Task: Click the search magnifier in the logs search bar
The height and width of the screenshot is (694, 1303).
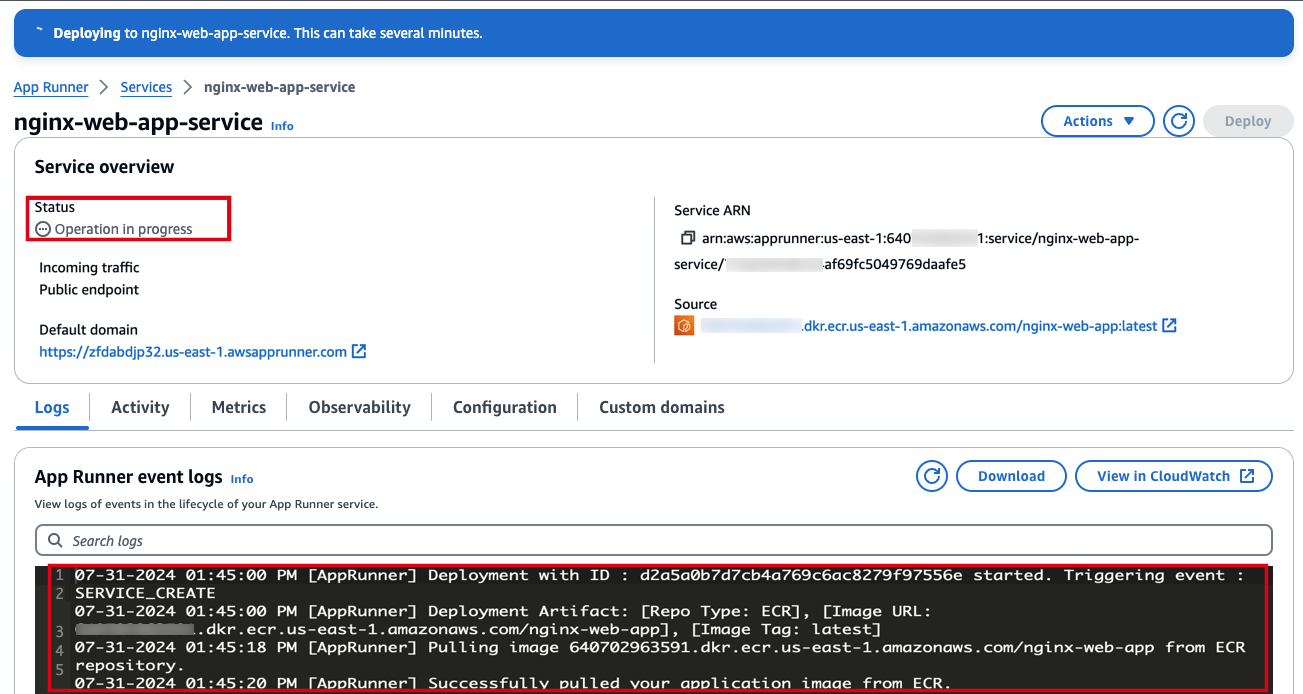Action: (x=54, y=540)
